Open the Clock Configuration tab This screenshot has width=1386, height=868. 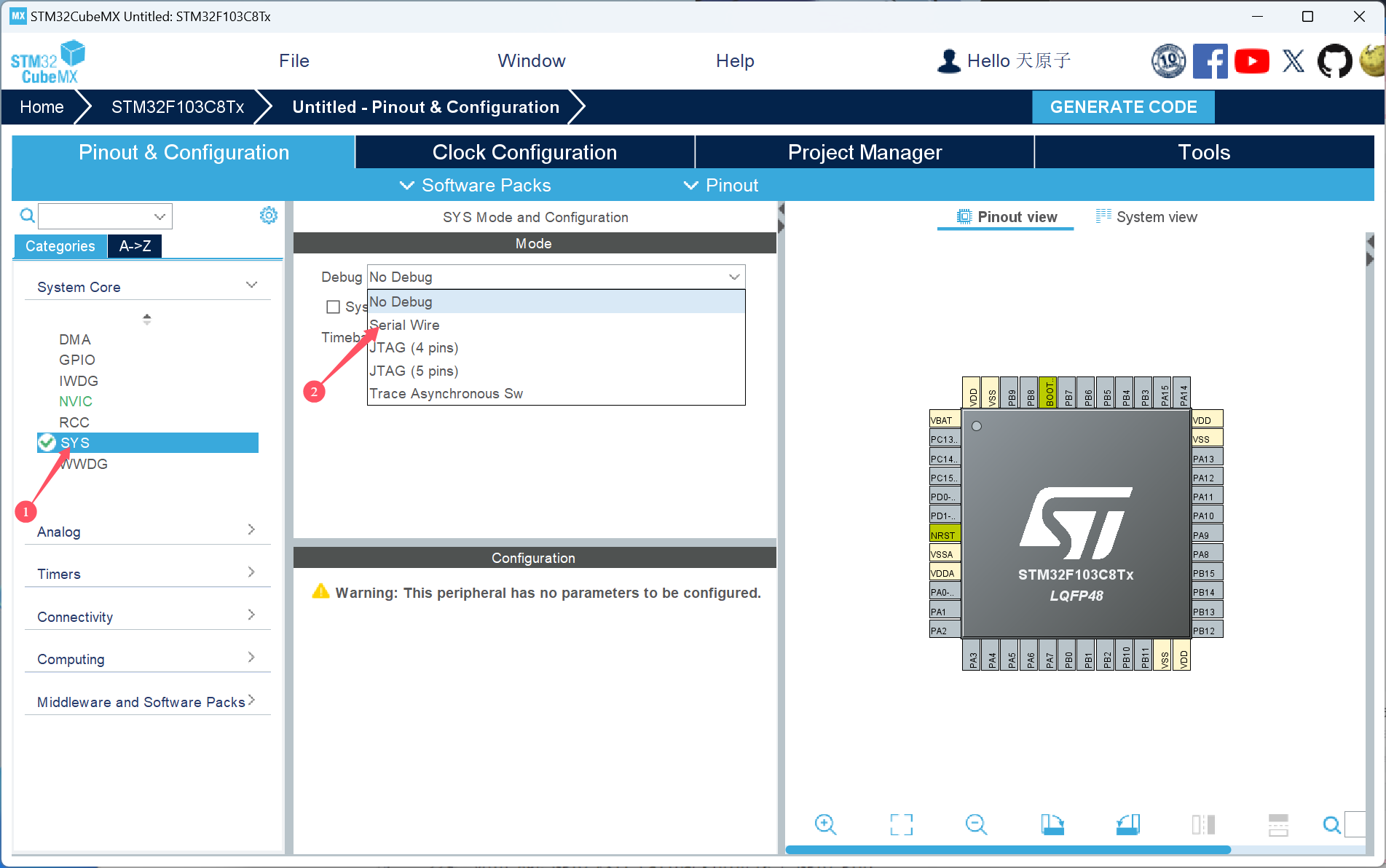click(524, 152)
